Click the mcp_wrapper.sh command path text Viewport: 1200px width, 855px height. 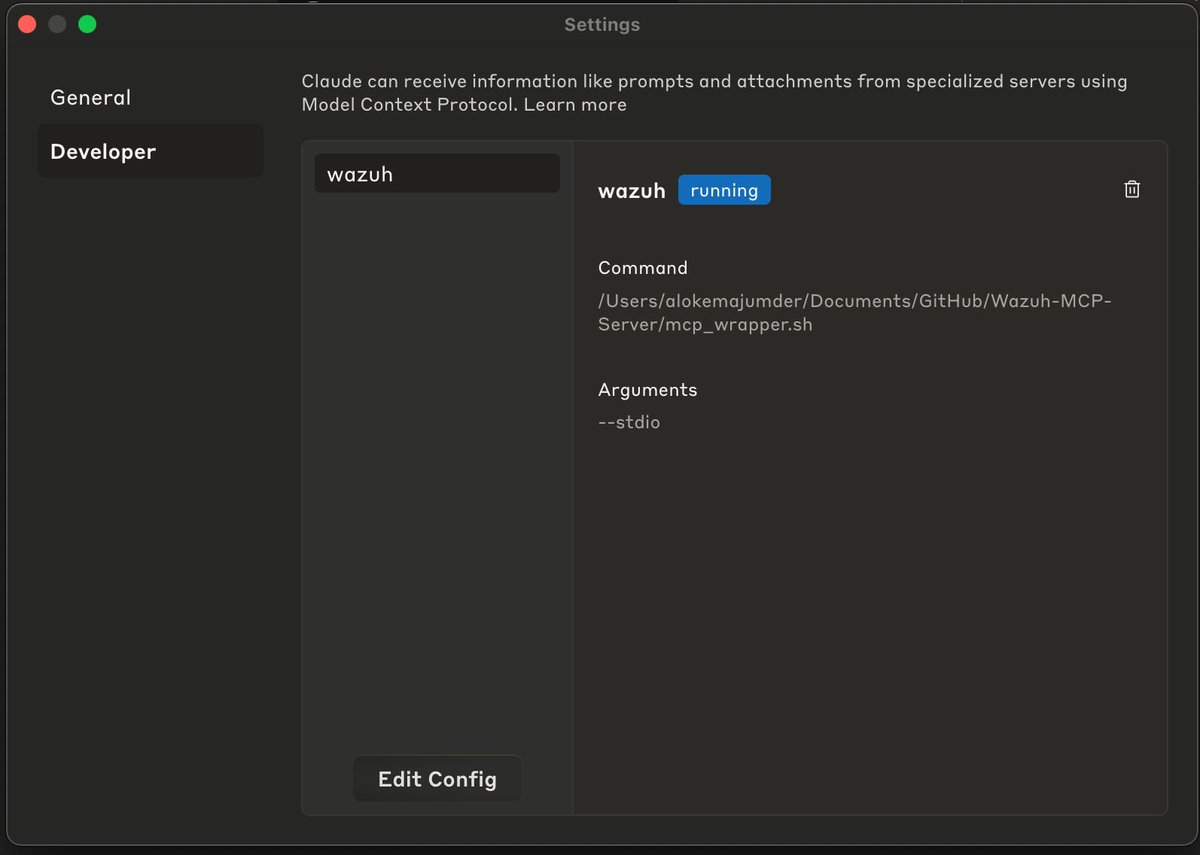(855, 313)
